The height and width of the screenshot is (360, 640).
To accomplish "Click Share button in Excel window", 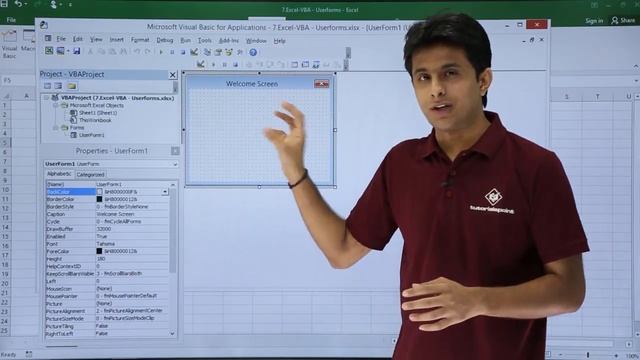I will [x=624, y=20].
